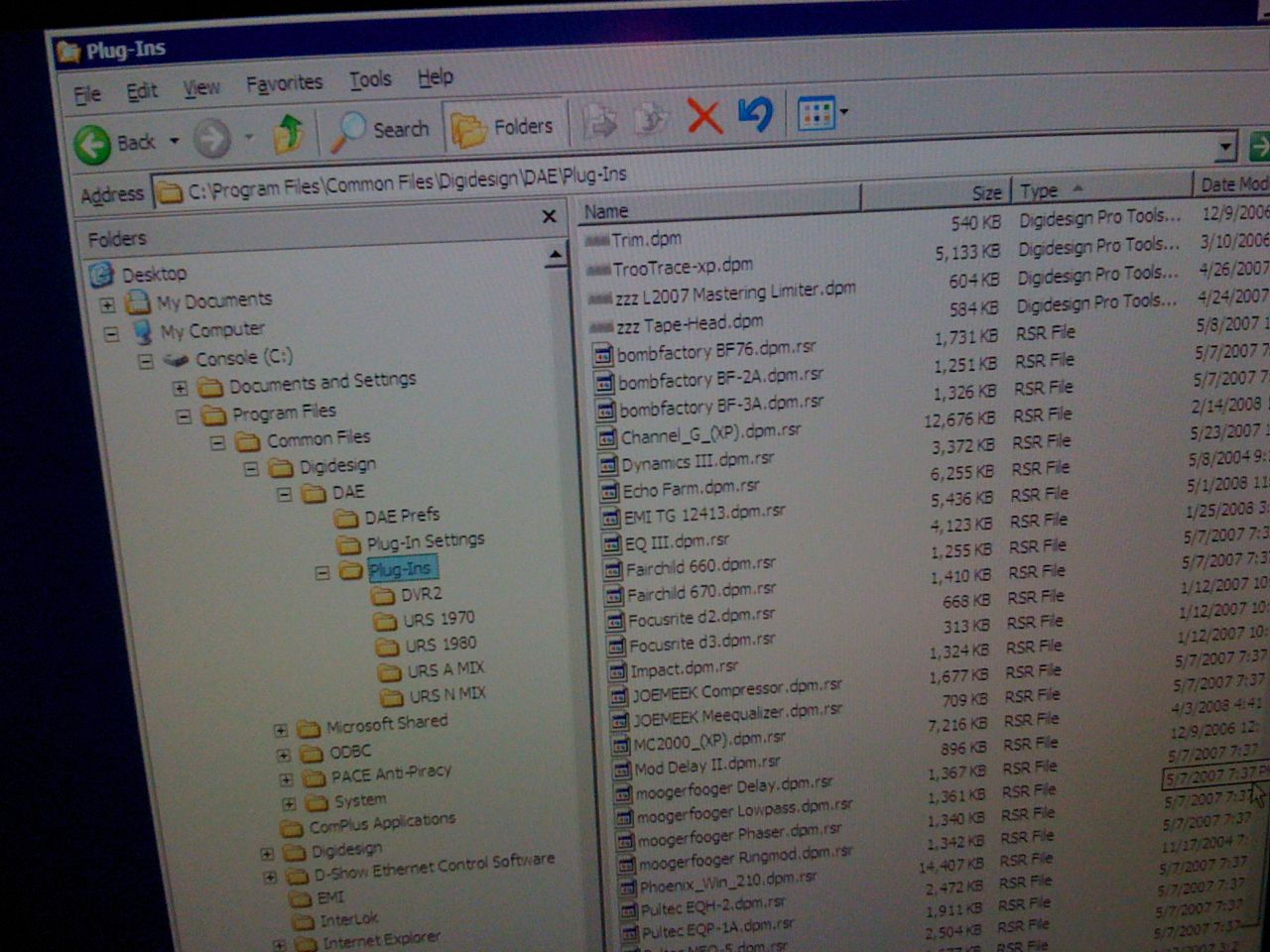
Task: Click the red X Delete icon
Action: pos(704,116)
